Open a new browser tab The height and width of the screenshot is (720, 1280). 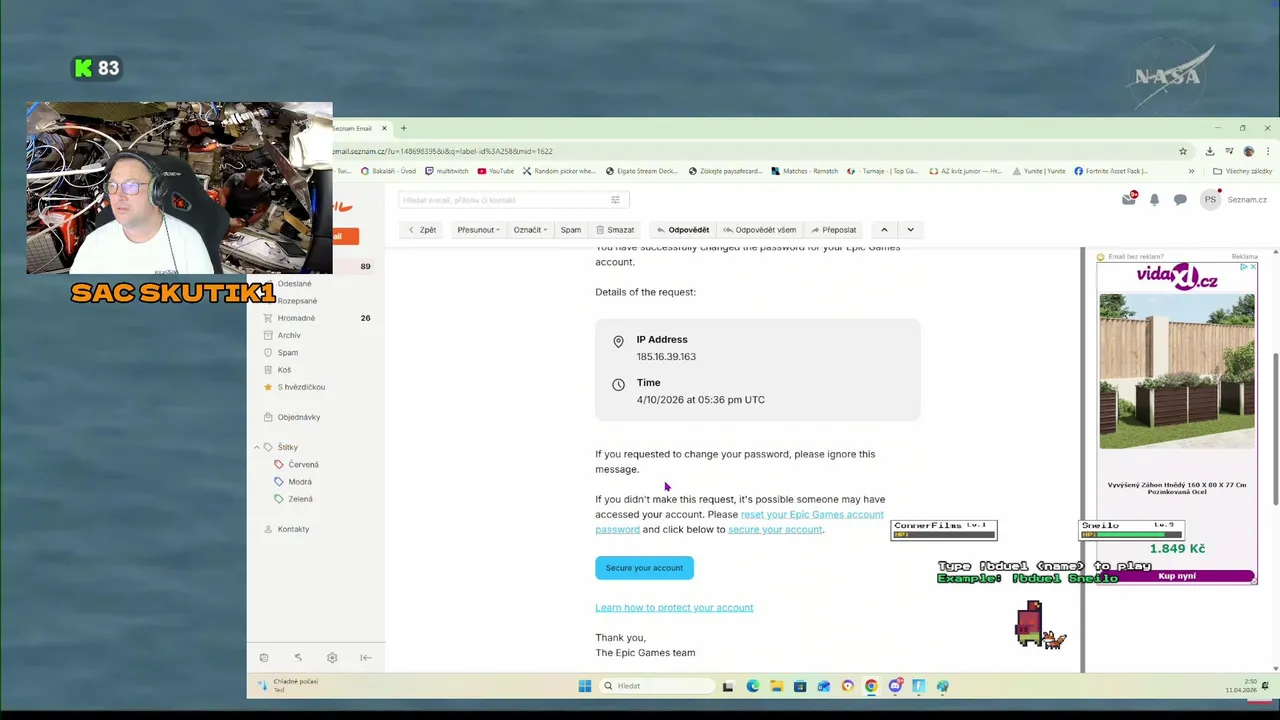point(404,128)
